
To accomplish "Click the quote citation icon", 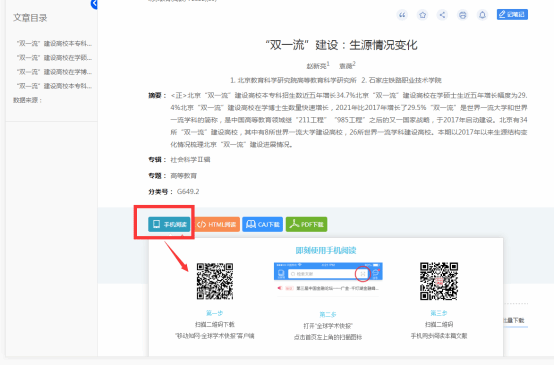I will 402,15.
